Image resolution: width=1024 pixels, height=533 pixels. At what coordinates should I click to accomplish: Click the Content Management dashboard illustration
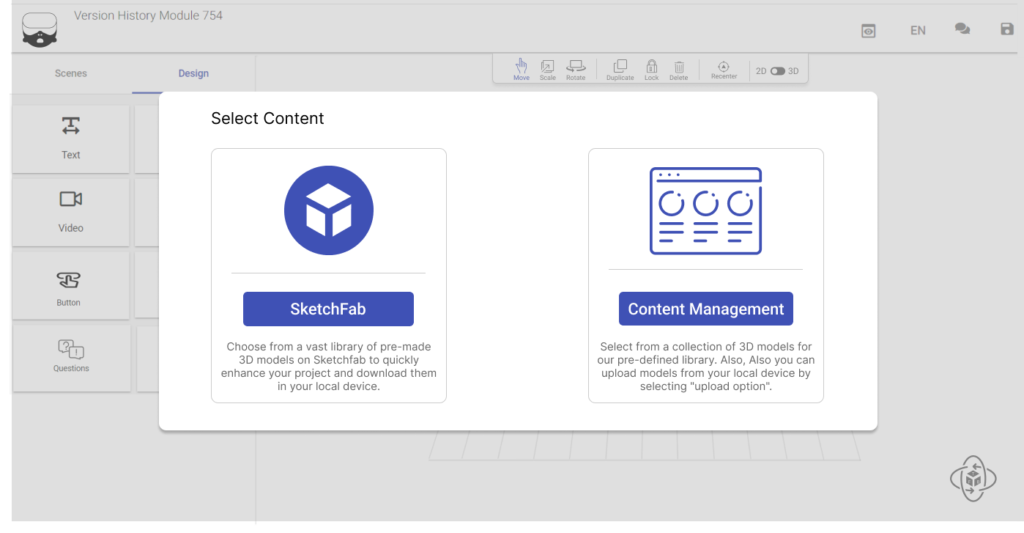point(705,211)
